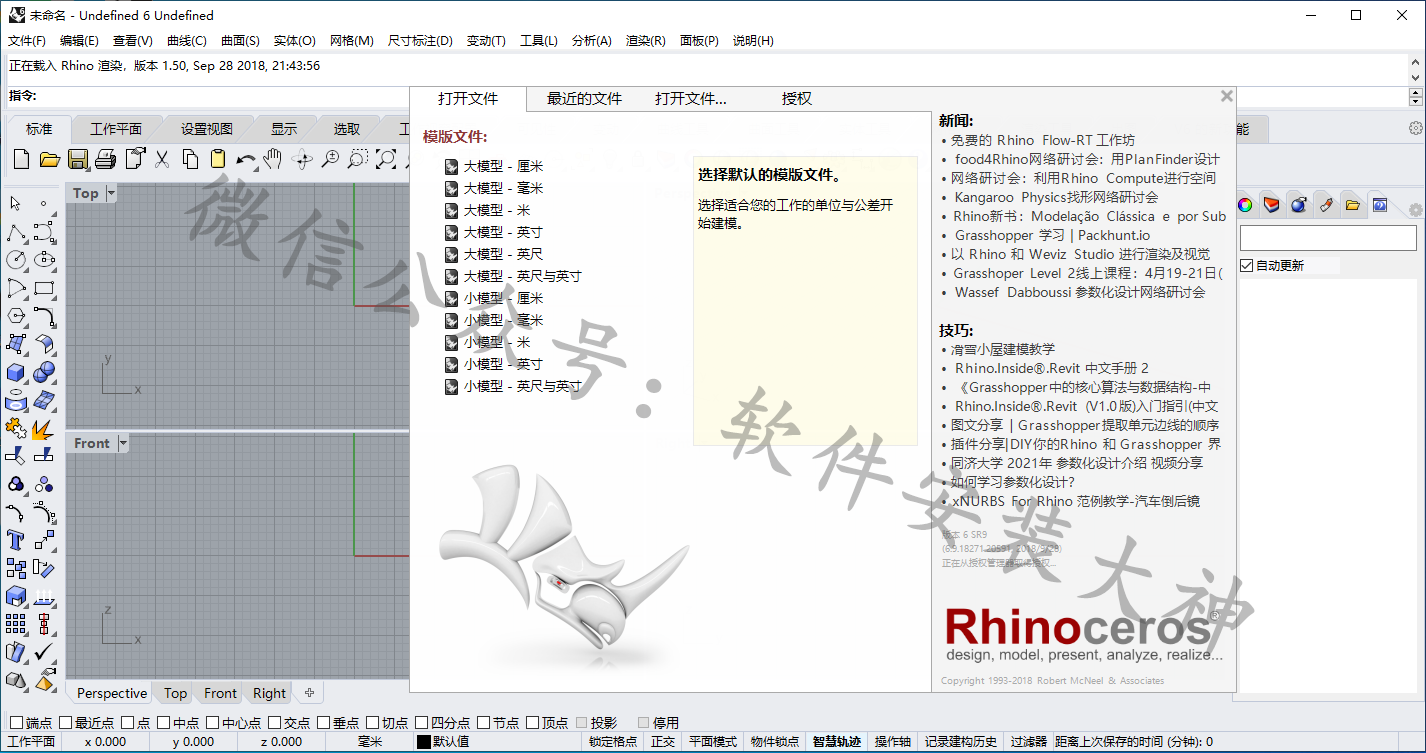Viewport: 1426px width, 753px height.
Task: Click the Save floppy disk icon
Action: pos(78,159)
